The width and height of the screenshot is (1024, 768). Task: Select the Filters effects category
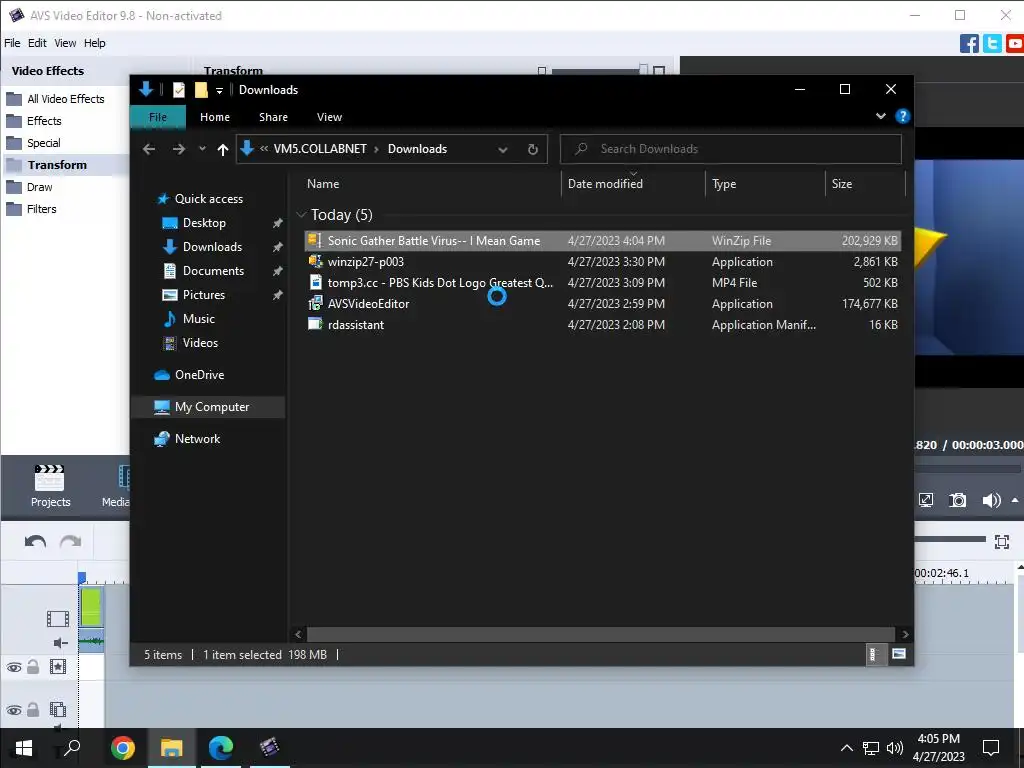[x=41, y=209]
